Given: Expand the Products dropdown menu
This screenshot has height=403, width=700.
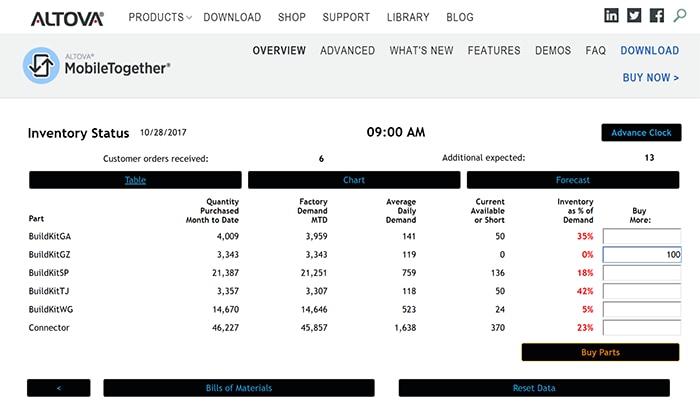Looking at the screenshot, I should pyautogui.click(x=162, y=17).
